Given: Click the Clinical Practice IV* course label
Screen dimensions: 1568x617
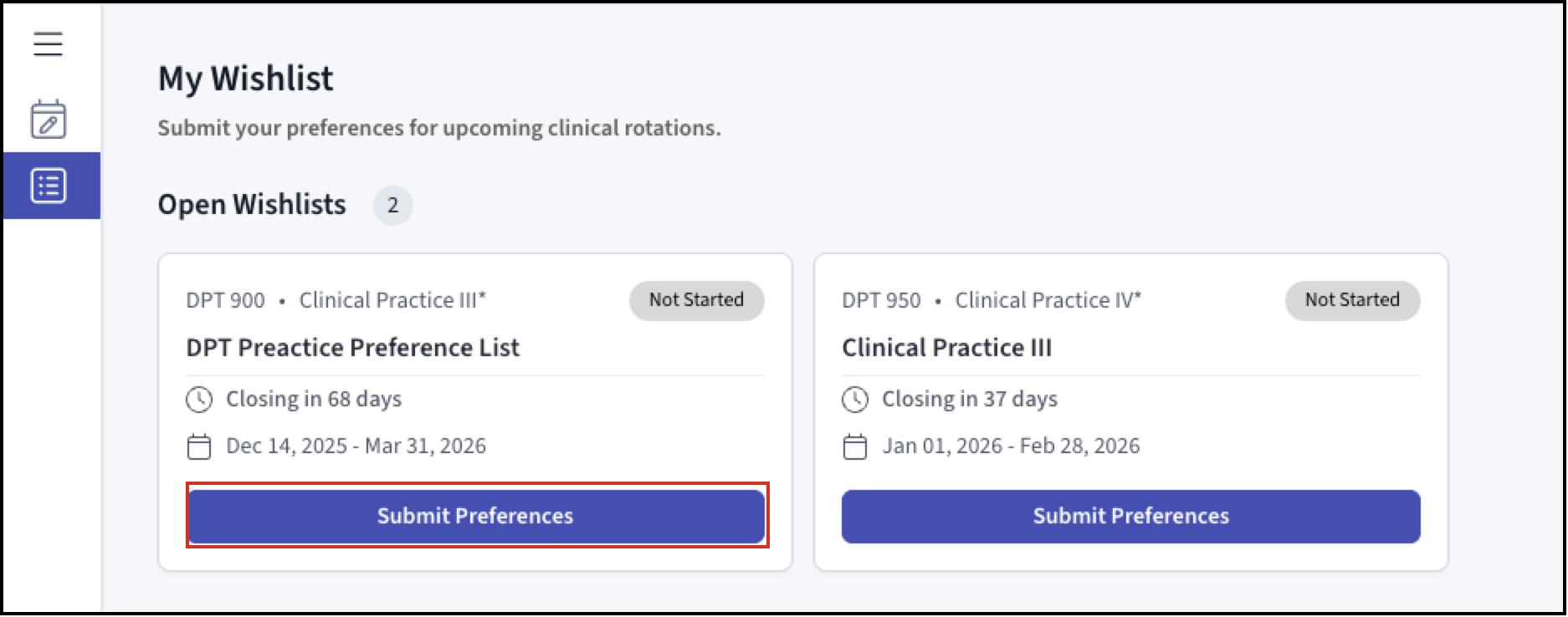Looking at the screenshot, I should [1048, 300].
